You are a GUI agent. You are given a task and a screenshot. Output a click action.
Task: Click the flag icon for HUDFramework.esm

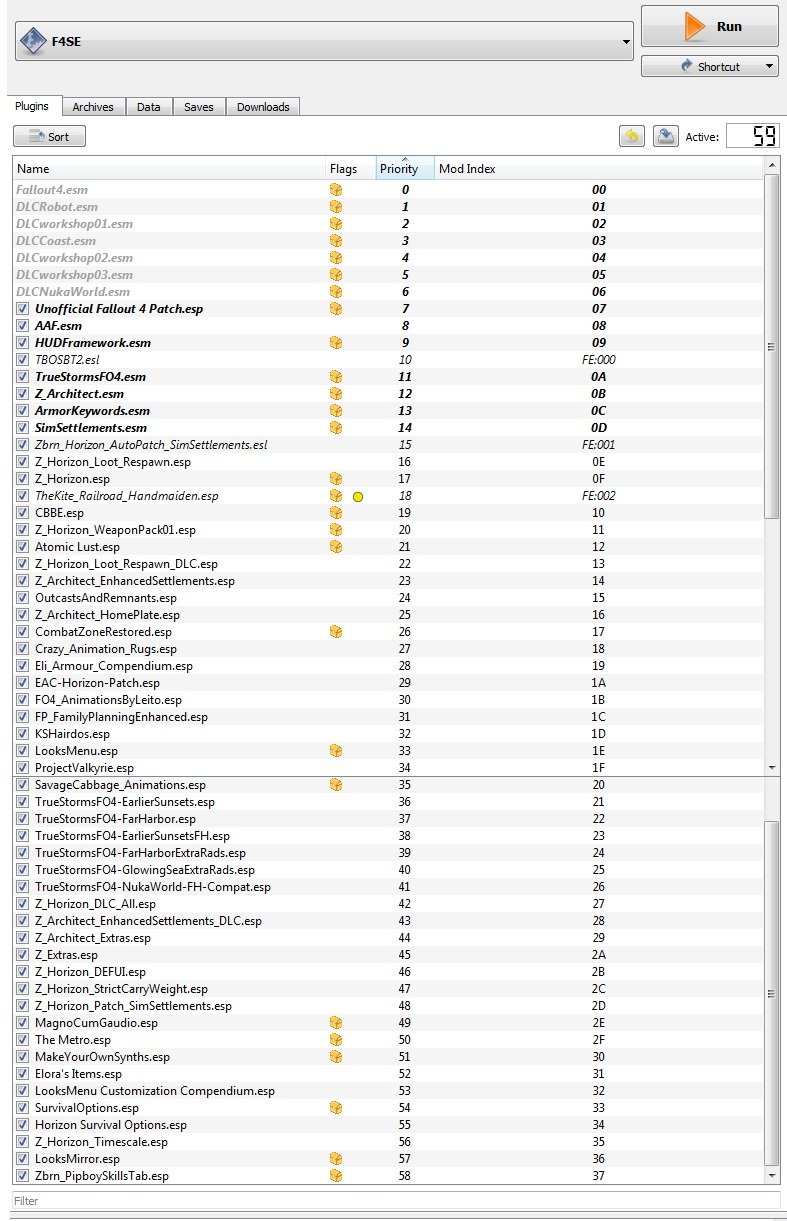[336, 343]
